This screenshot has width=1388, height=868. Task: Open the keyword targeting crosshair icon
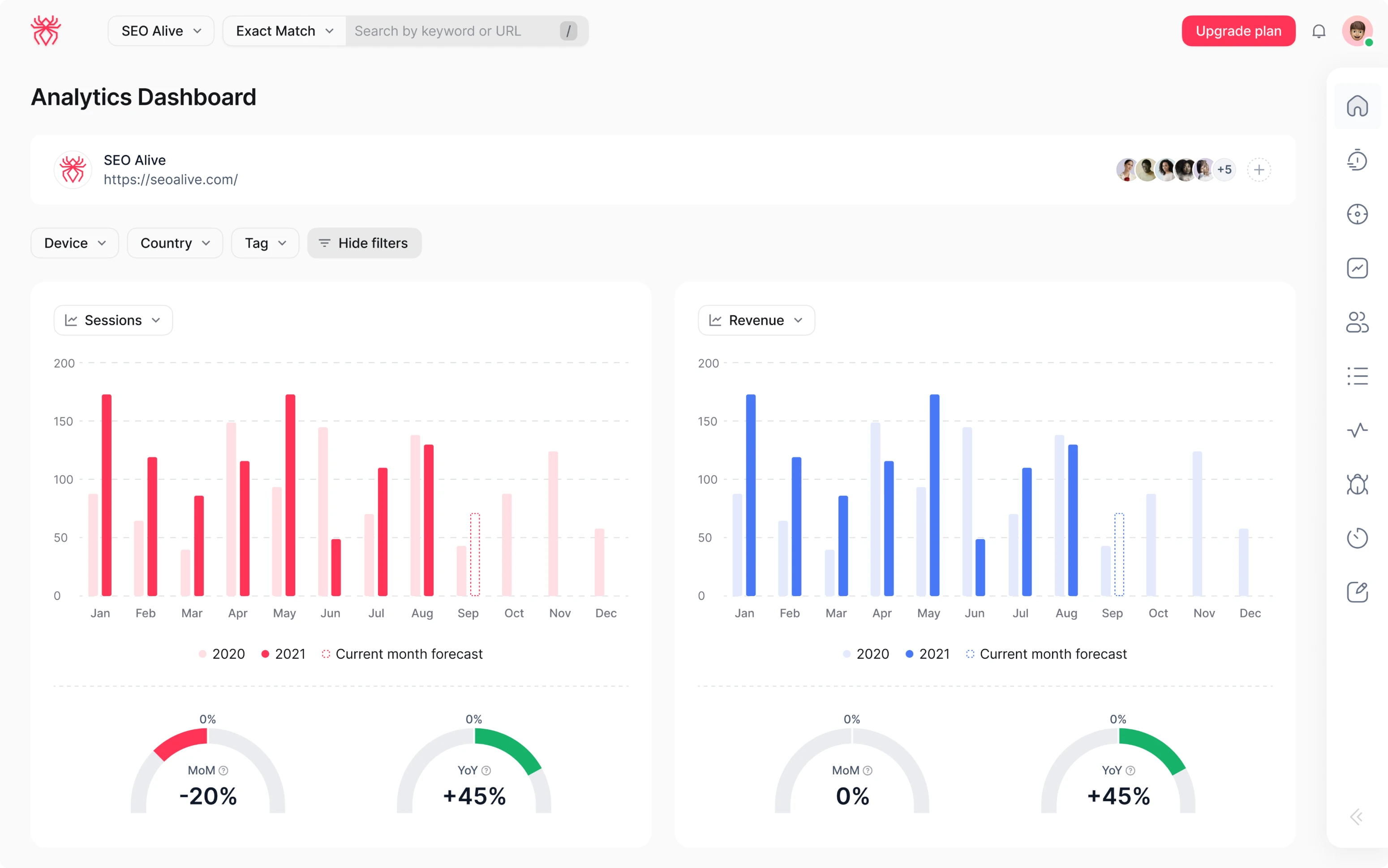coord(1358,214)
